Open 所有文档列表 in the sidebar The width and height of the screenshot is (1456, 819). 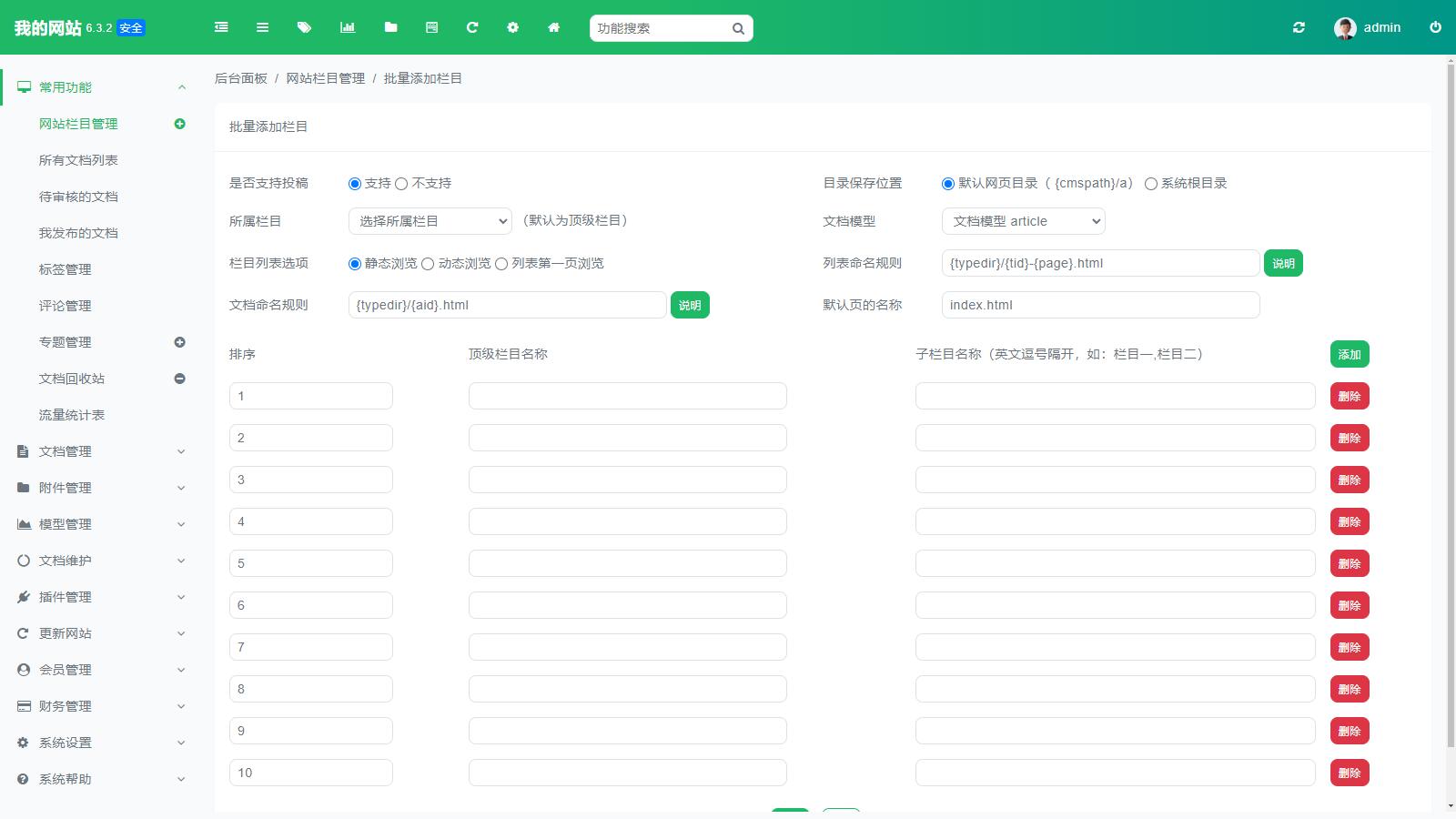(78, 160)
